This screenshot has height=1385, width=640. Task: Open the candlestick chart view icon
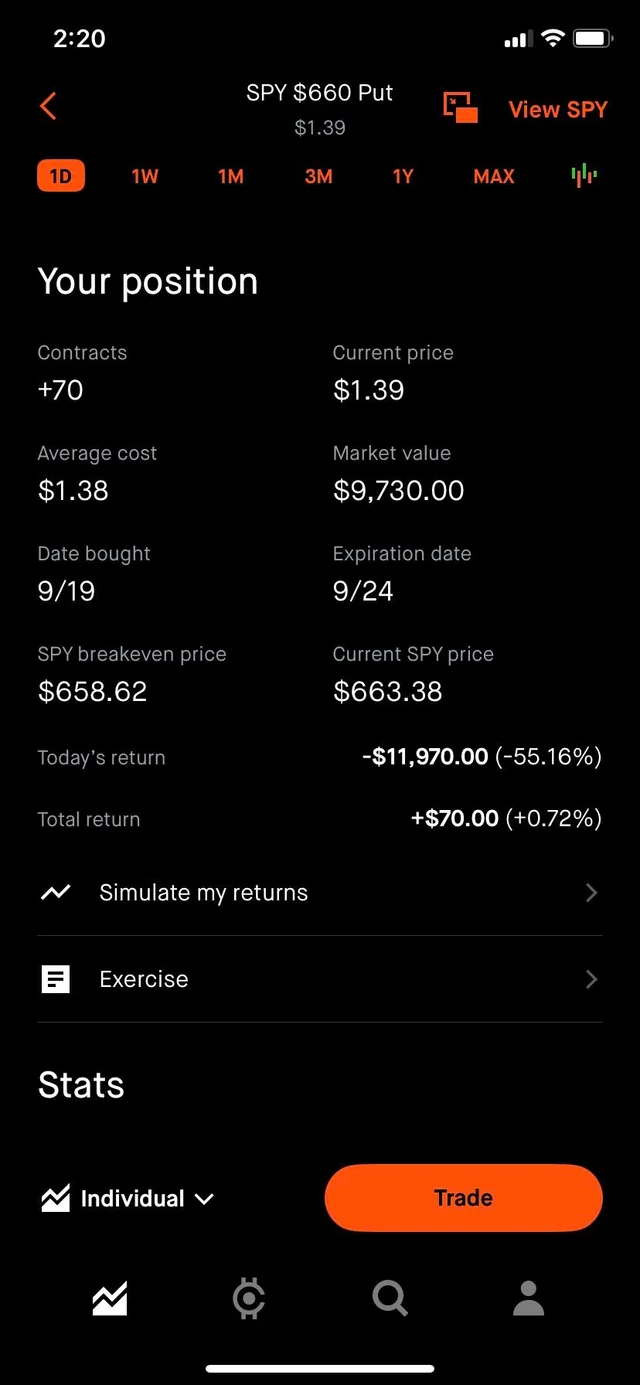584,176
